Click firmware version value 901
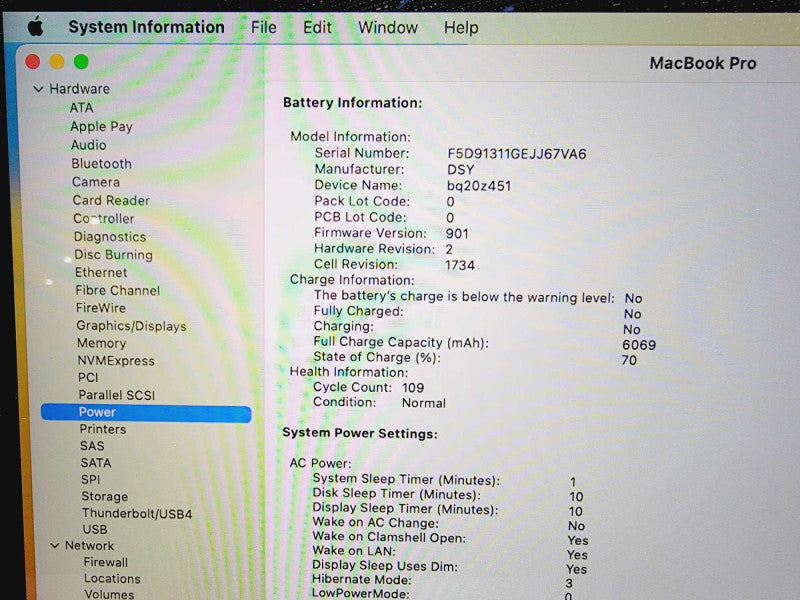 tap(457, 234)
